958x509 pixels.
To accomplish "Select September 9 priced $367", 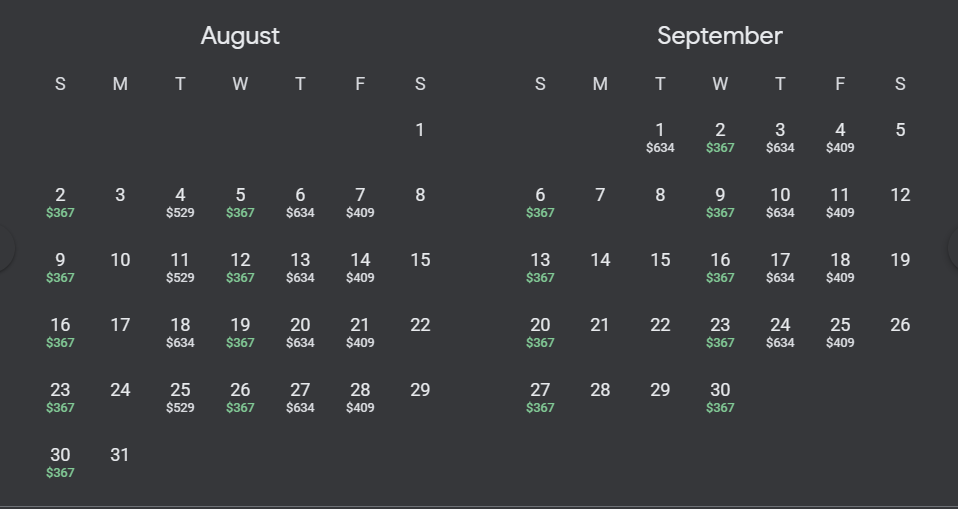I will click(x=720, y=201).
